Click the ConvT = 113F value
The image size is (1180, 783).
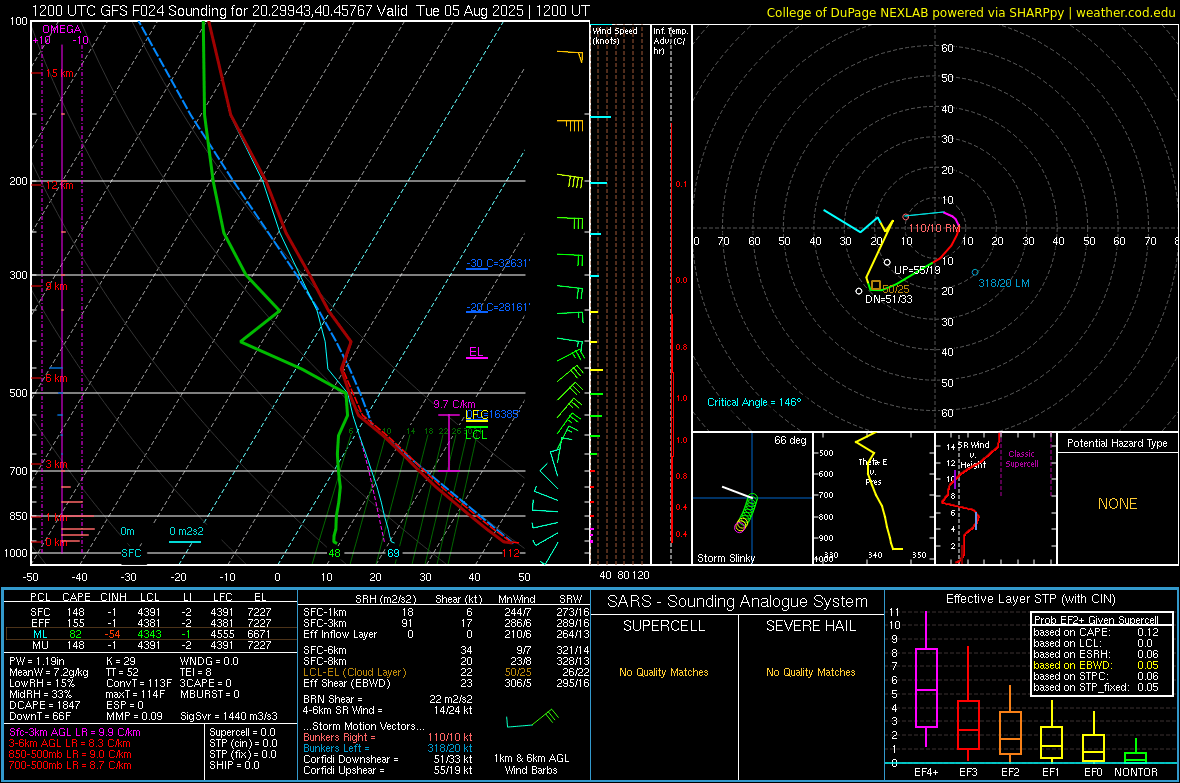coord(138,683)
